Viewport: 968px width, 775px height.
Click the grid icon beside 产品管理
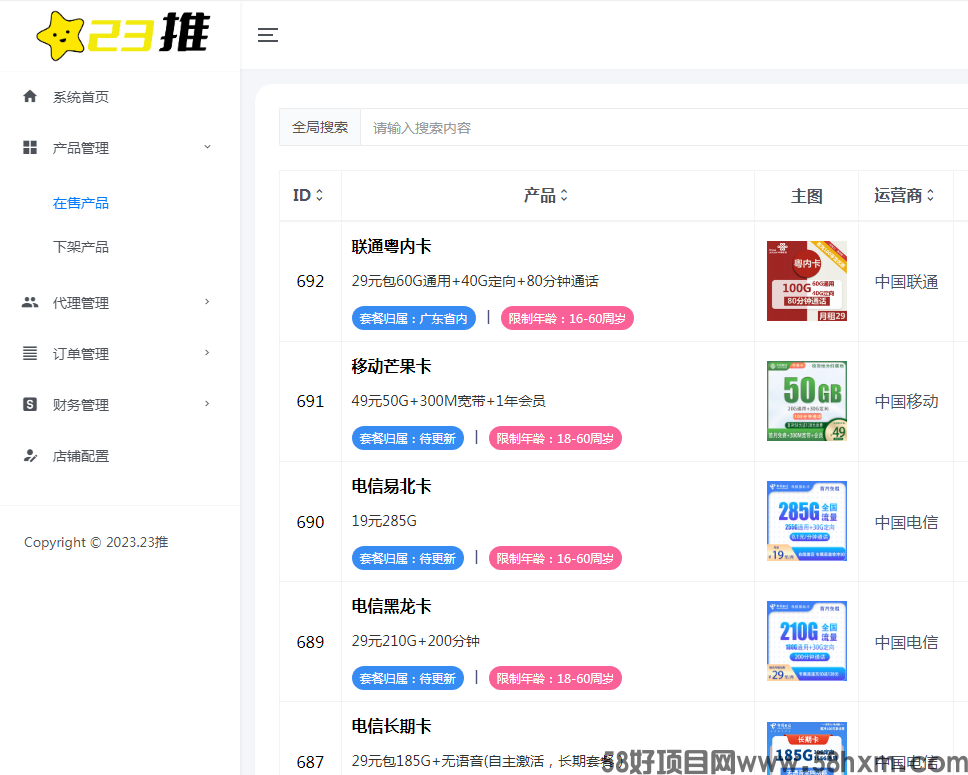click(30, 148)
